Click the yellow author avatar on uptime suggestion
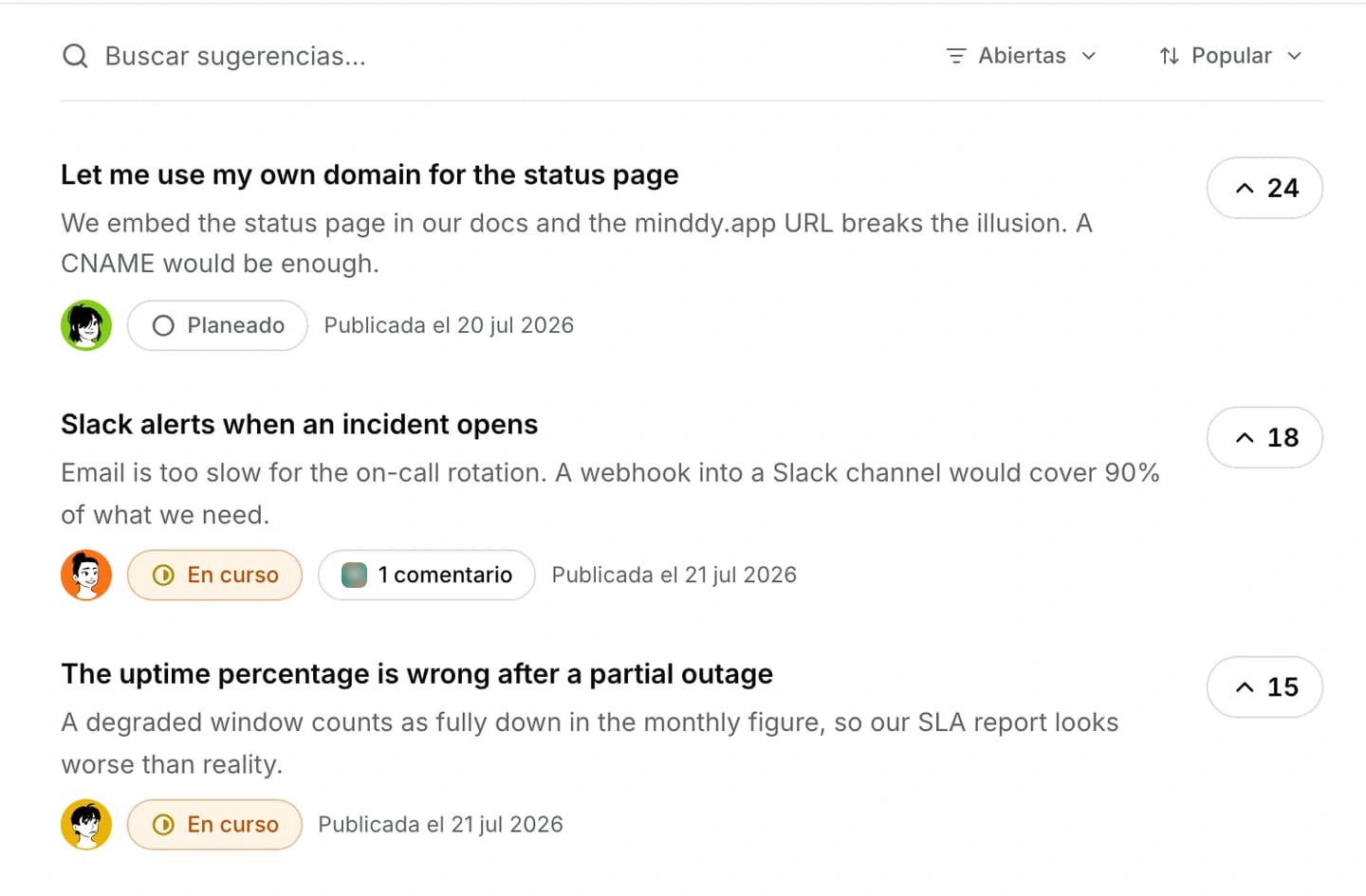The image size is (1366, 896). (x=86, y=825)
